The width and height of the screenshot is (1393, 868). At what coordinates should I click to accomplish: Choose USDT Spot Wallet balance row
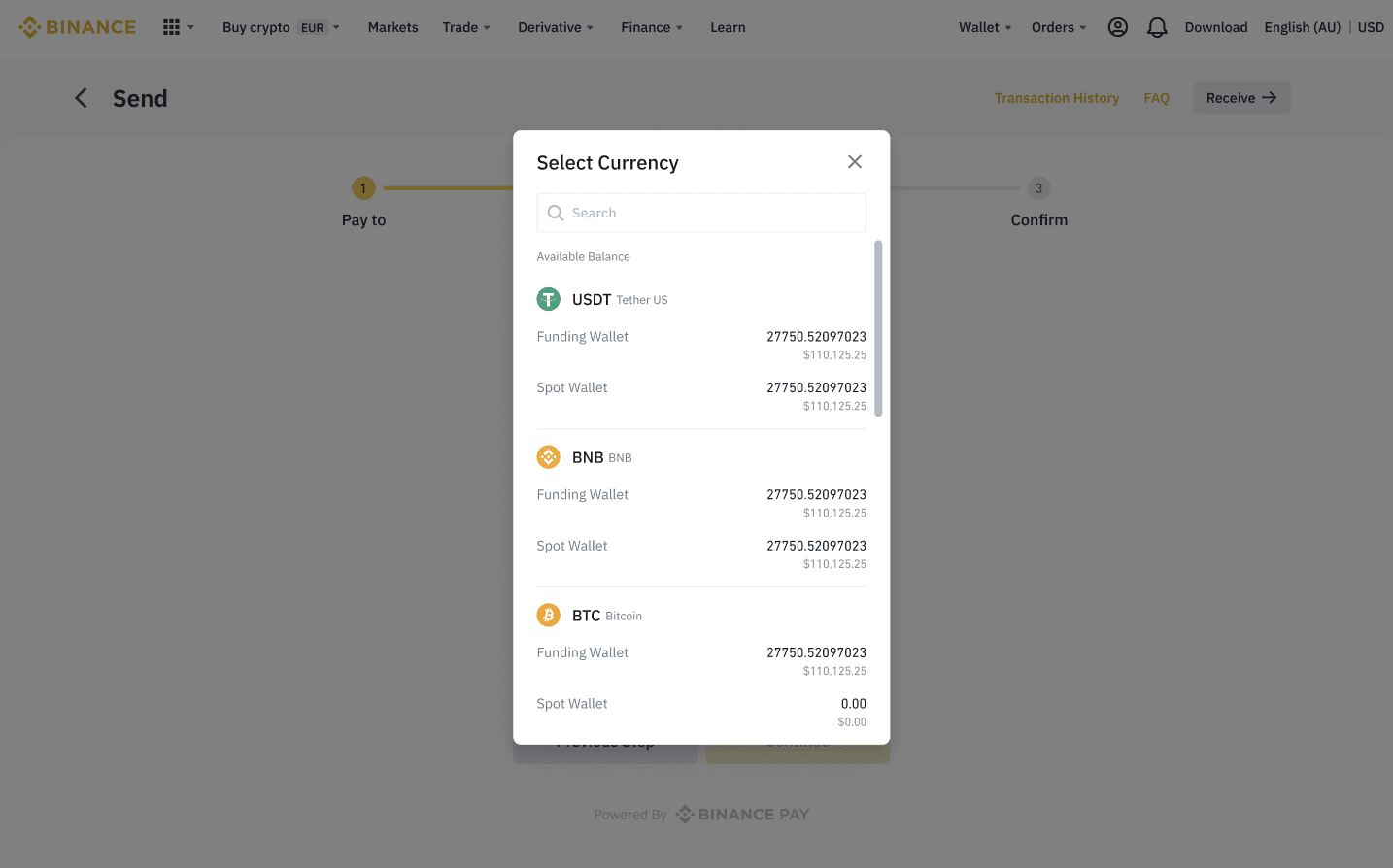701,396
